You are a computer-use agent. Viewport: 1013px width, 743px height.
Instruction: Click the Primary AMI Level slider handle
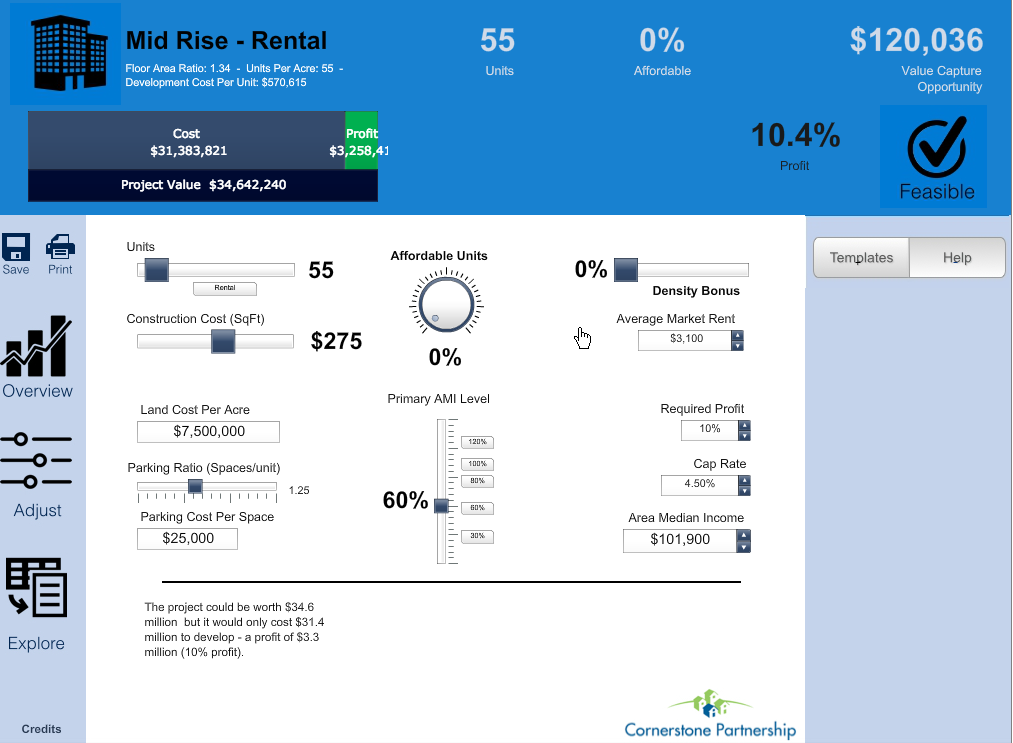[x=441, y=506]
